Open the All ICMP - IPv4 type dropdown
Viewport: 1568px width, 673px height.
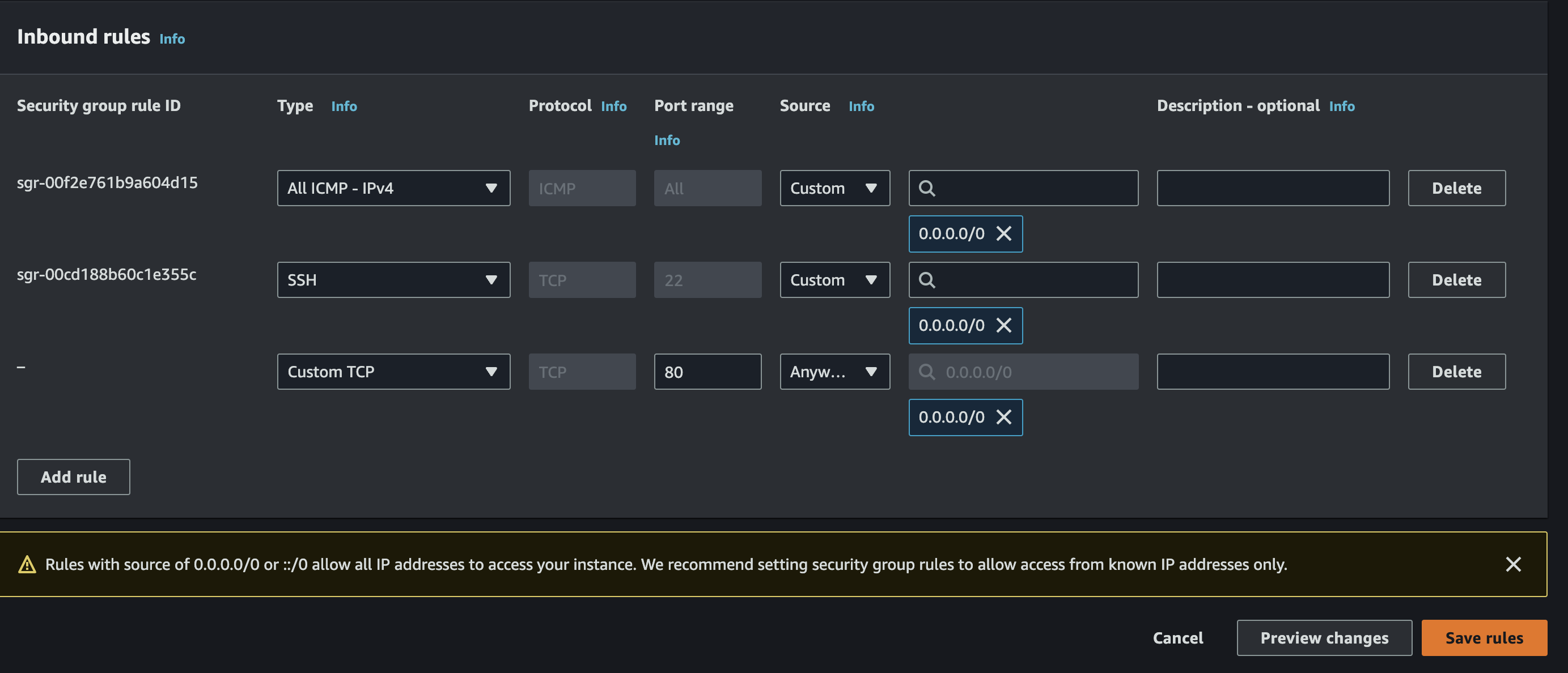point(393,188)
